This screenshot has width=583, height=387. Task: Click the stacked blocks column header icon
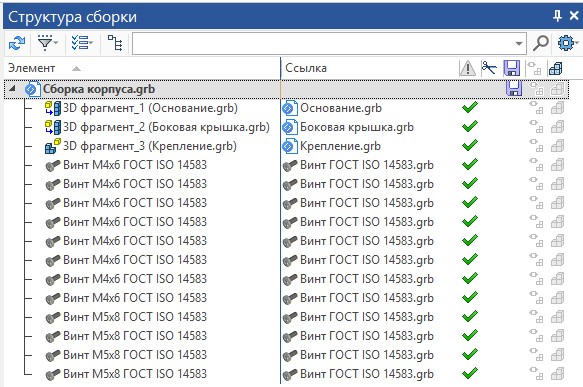point(555,69)
